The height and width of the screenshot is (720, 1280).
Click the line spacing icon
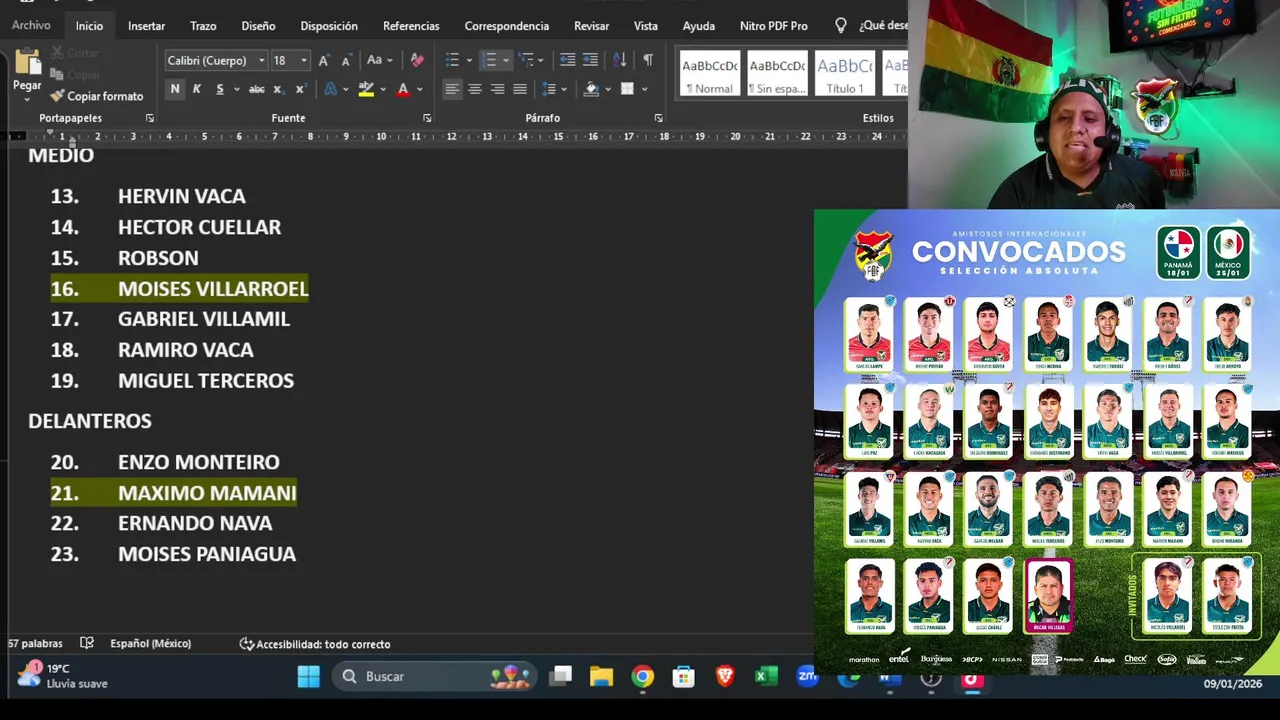[x=548, y=89]
